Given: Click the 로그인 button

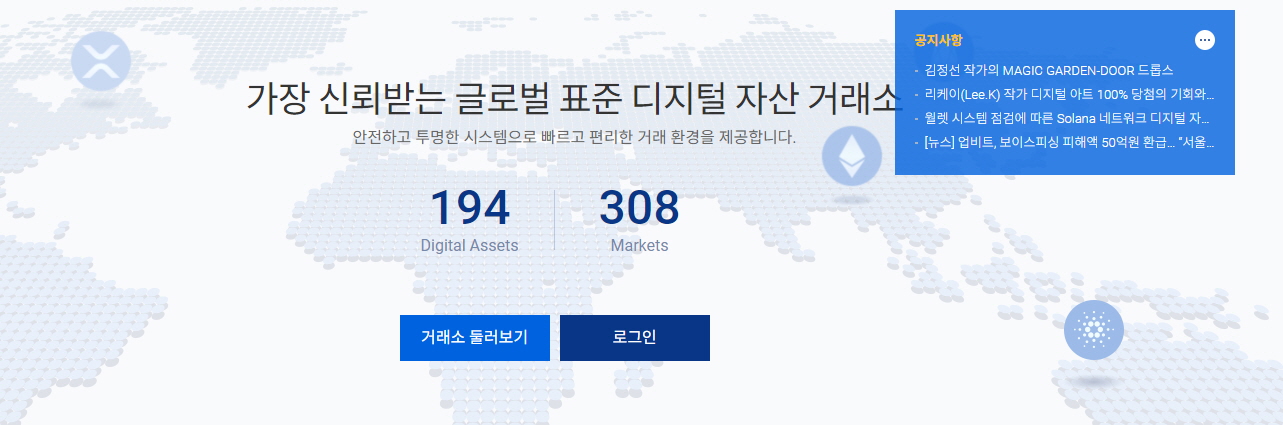Looking at the screenshot, I should click(x=635, y=338).
